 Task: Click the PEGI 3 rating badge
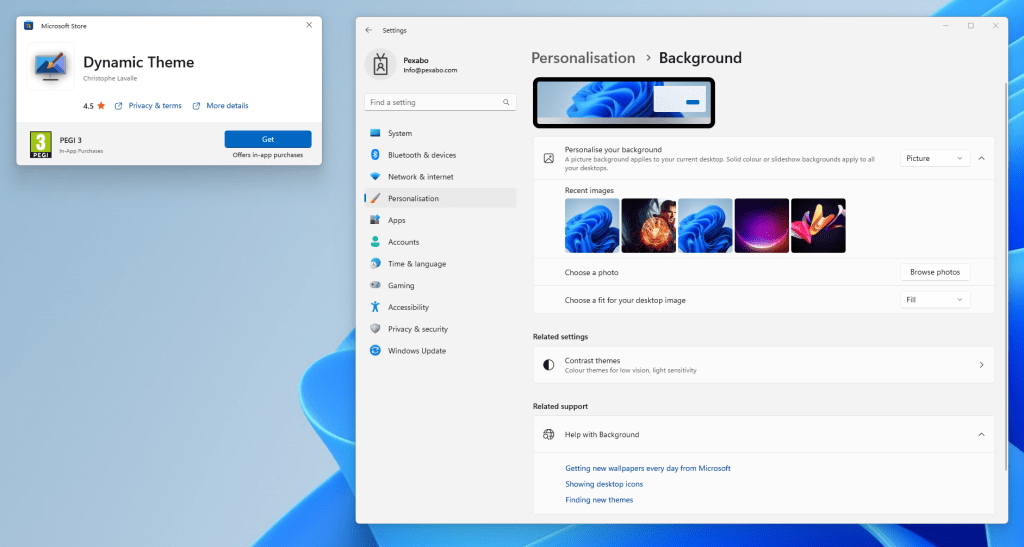coord(40,145)
